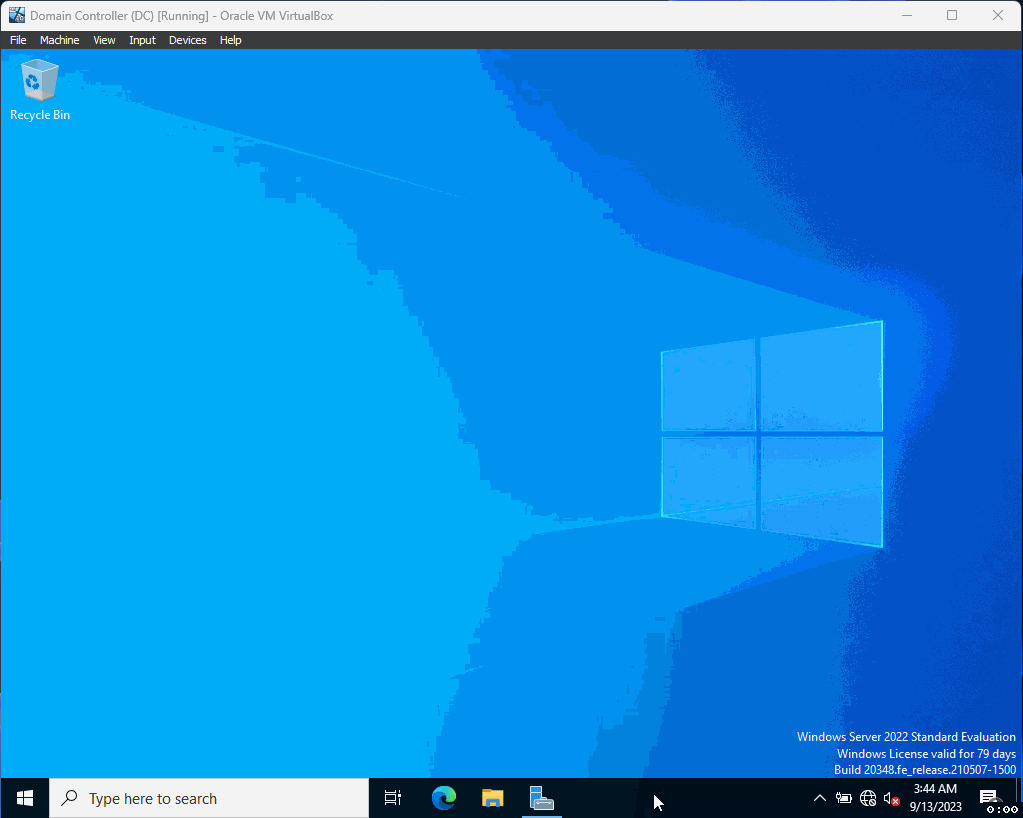Unmute the system volume
The width and height of the screenshot is (1023, 818).
tap(890, 798)
